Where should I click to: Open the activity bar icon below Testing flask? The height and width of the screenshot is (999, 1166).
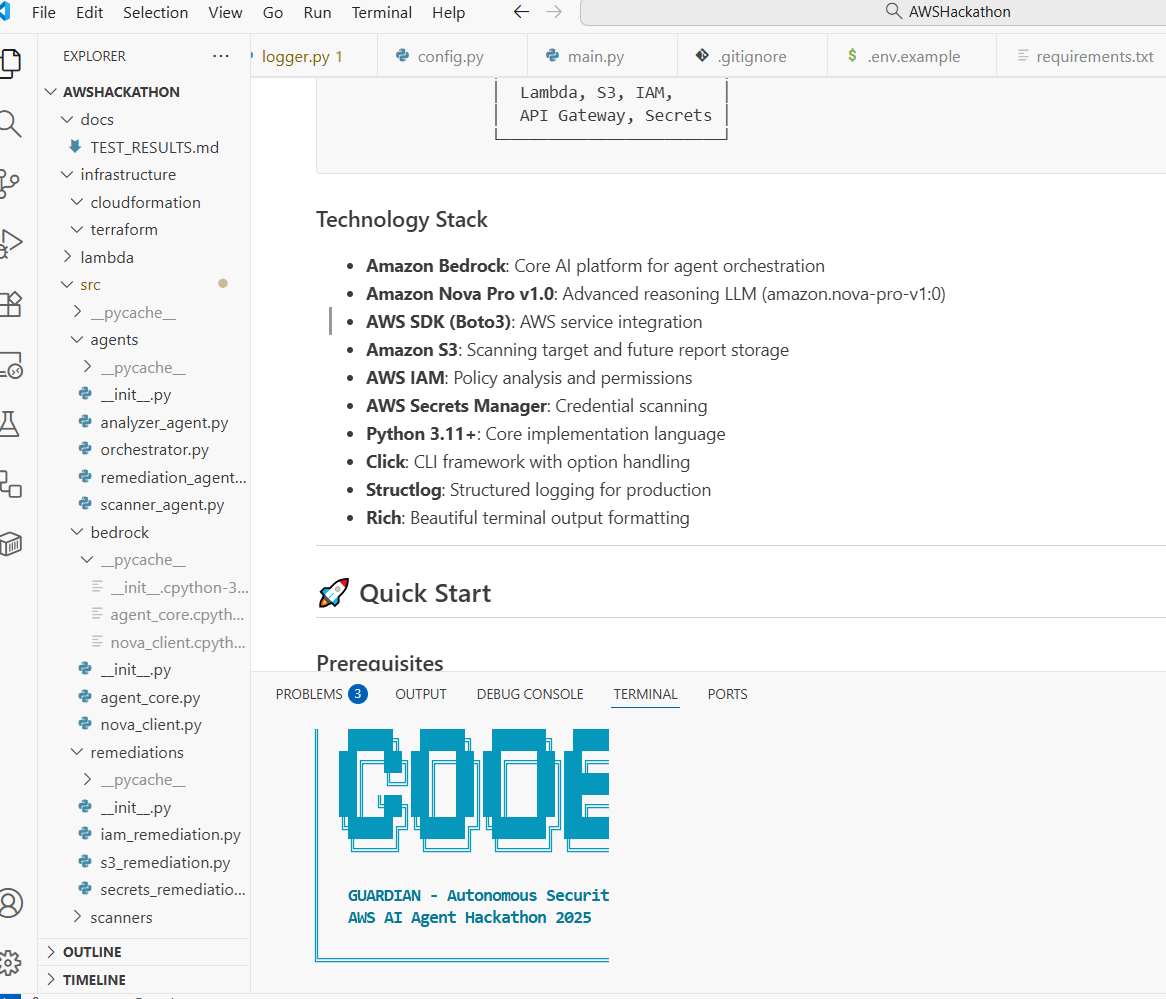pyautogui.click(x=10, y=484)
